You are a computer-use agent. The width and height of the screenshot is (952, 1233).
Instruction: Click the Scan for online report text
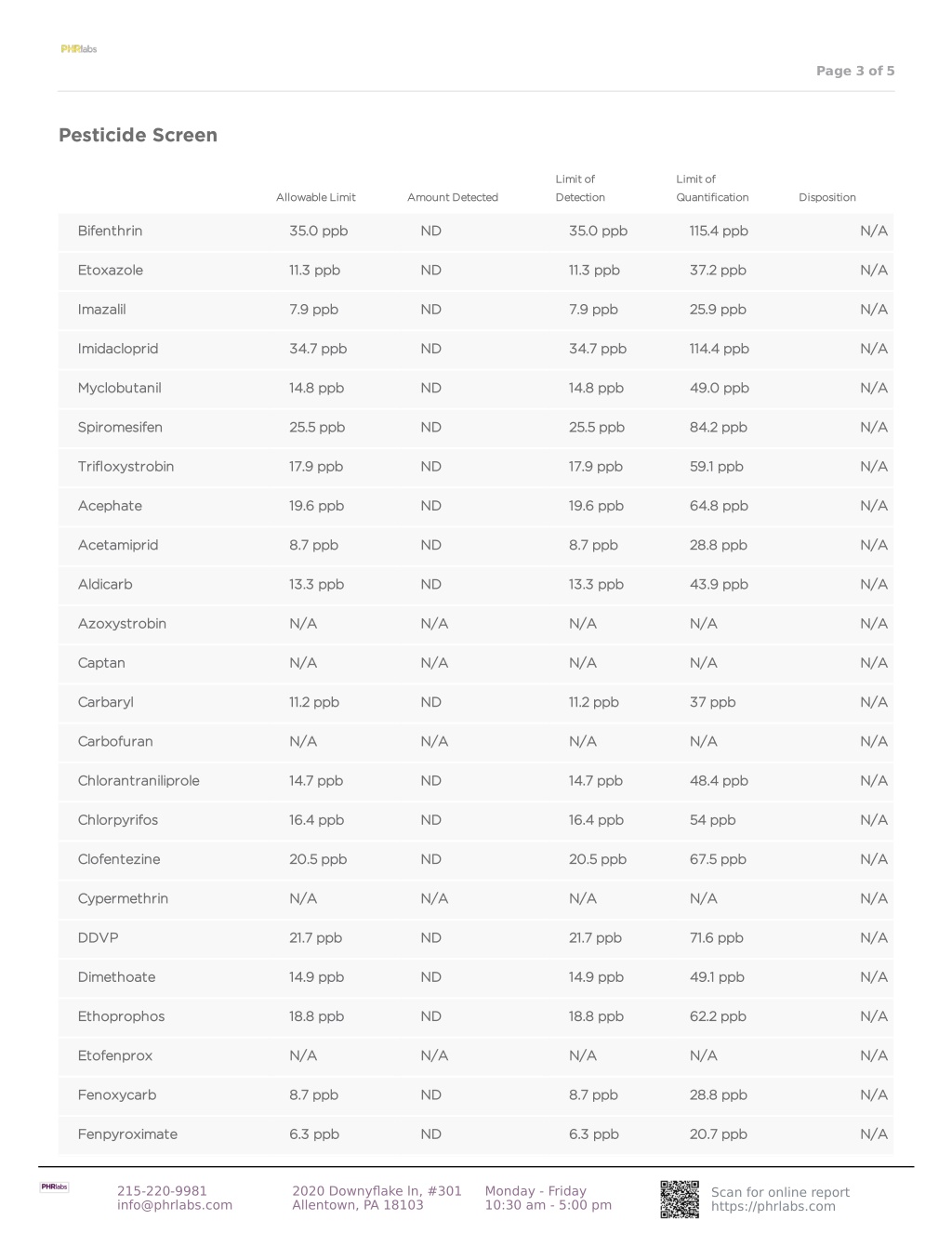pyautogui.click(x=780, y=1192)
